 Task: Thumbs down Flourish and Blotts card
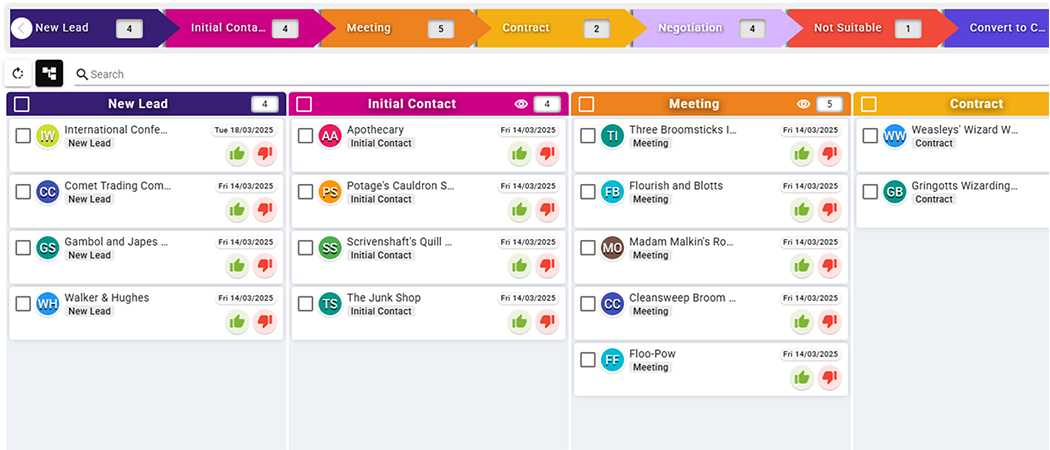pos(830,210)
